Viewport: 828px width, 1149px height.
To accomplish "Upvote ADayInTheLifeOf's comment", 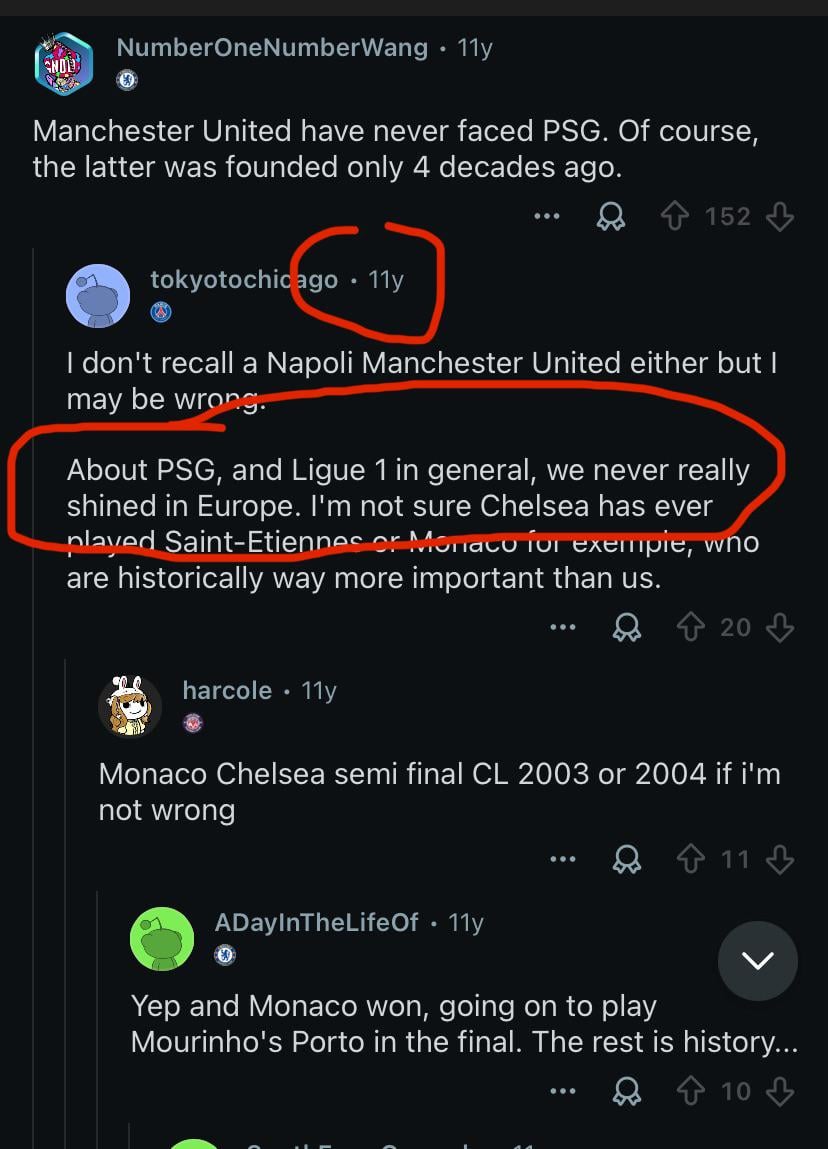I will coord(691,1091).
